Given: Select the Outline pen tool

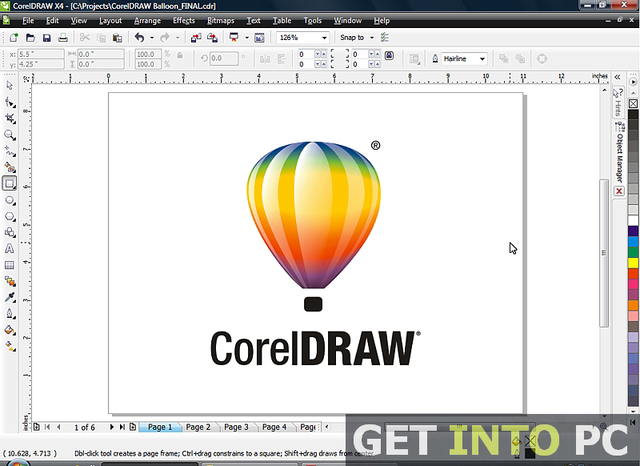Looking at the screenshot, I should [x=9, y=314].
